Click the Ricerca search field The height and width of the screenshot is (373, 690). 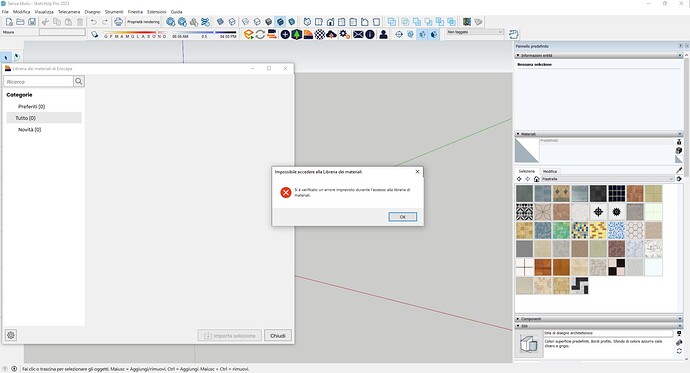pyautogui.click(x=38, y=81)
